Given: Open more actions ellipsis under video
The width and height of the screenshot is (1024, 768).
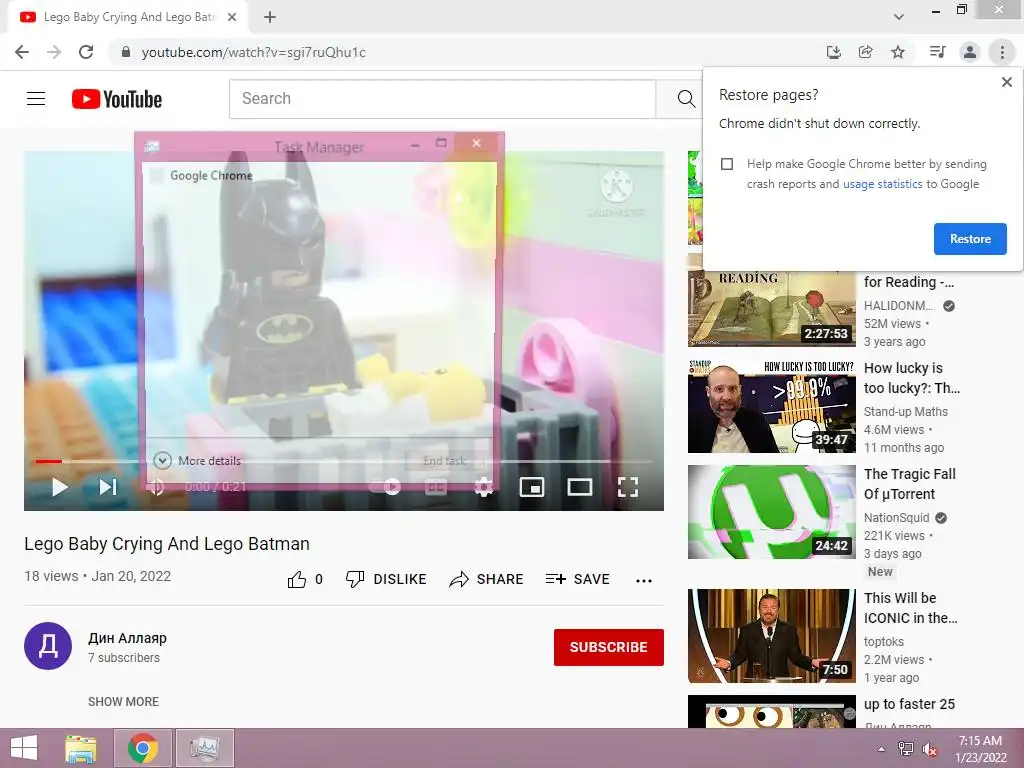Looking at the screenshot, I should tap(644, 580).
